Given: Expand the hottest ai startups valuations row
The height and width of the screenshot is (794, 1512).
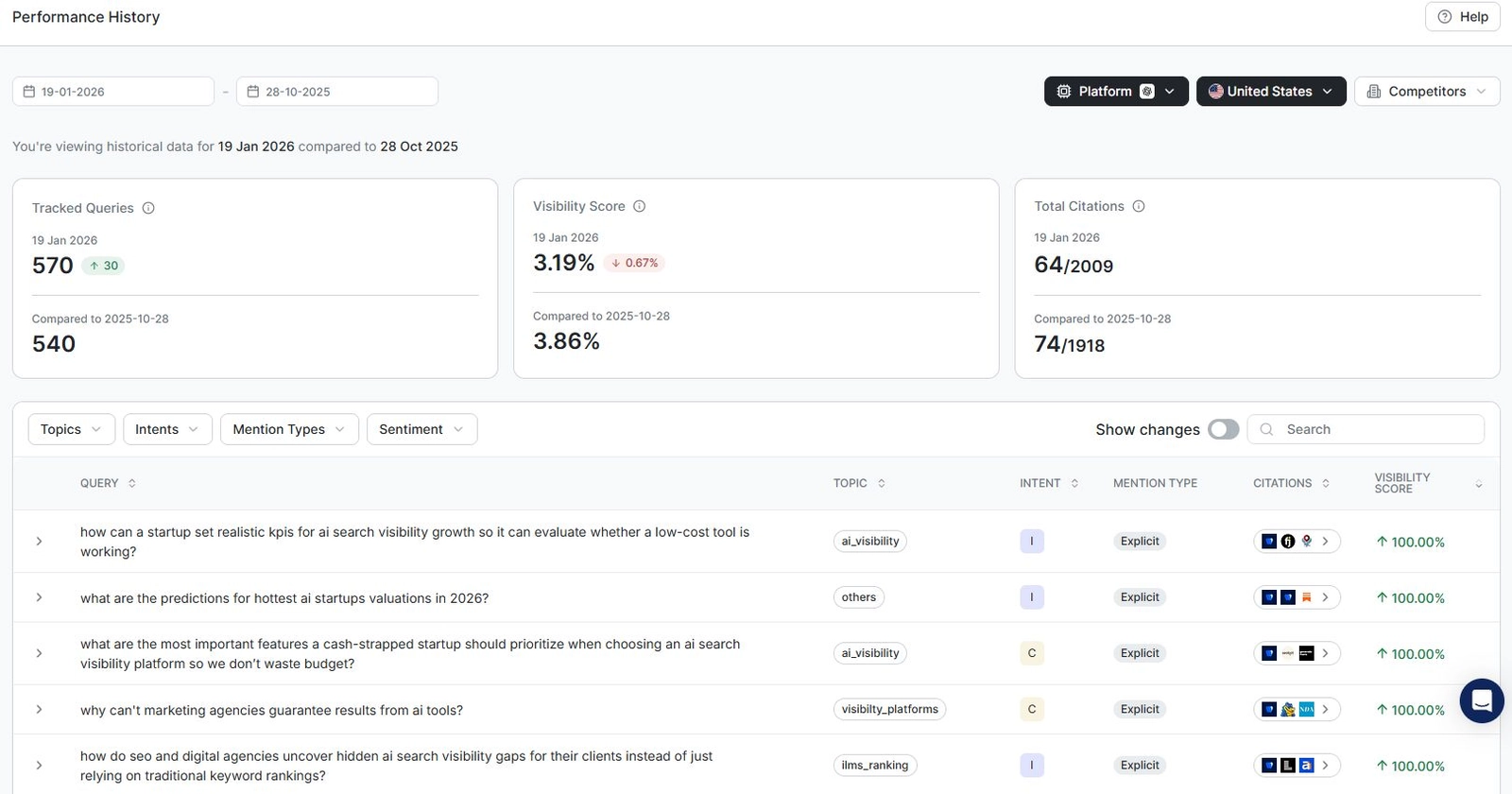Looking at the screenshot, I should (39, 597).
